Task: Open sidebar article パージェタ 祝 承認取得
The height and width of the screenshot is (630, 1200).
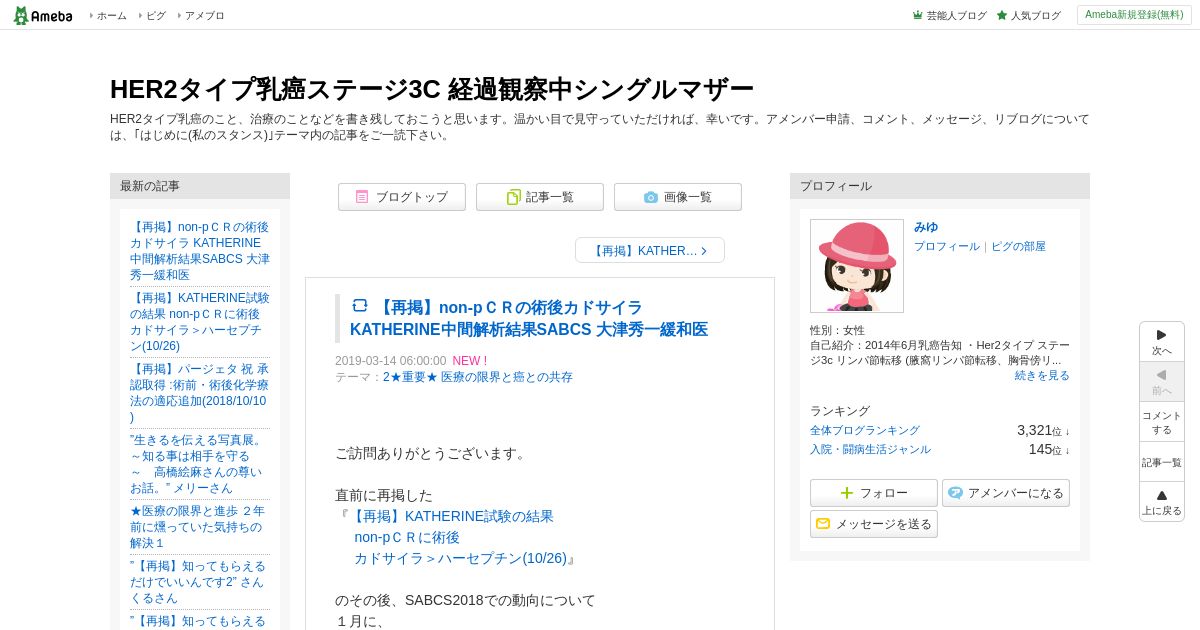Action: (200, 392)
